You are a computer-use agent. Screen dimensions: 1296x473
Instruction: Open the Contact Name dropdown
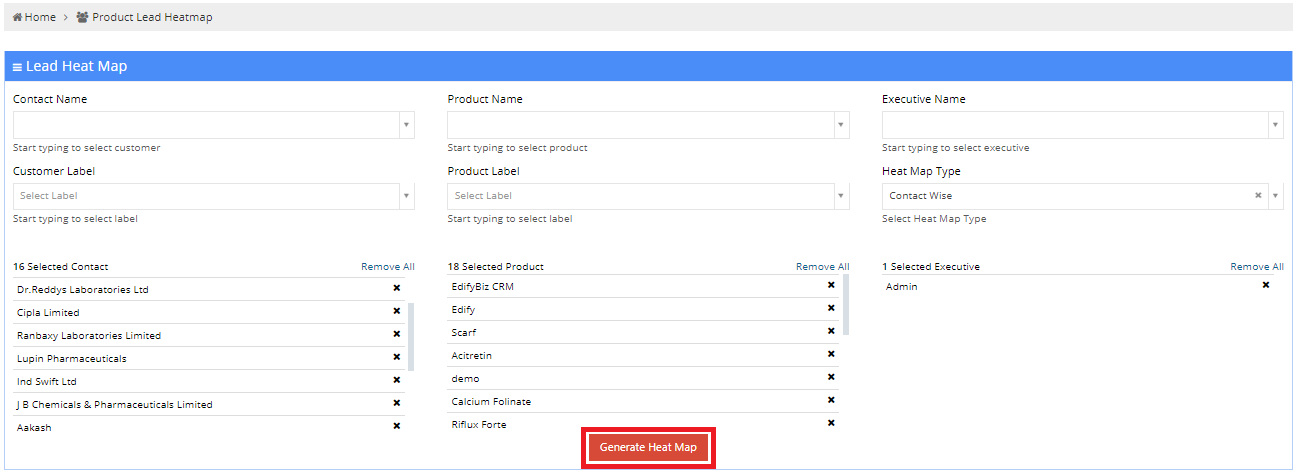pyautogui.click(x=406, y=125)
